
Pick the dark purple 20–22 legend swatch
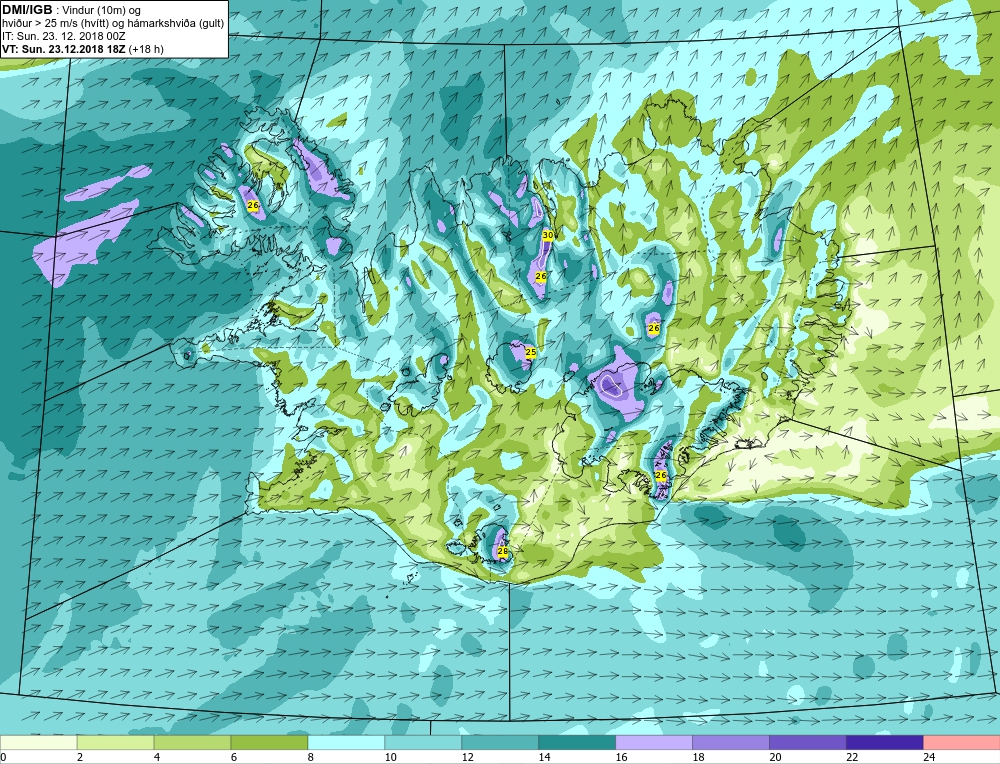(807, 742)
